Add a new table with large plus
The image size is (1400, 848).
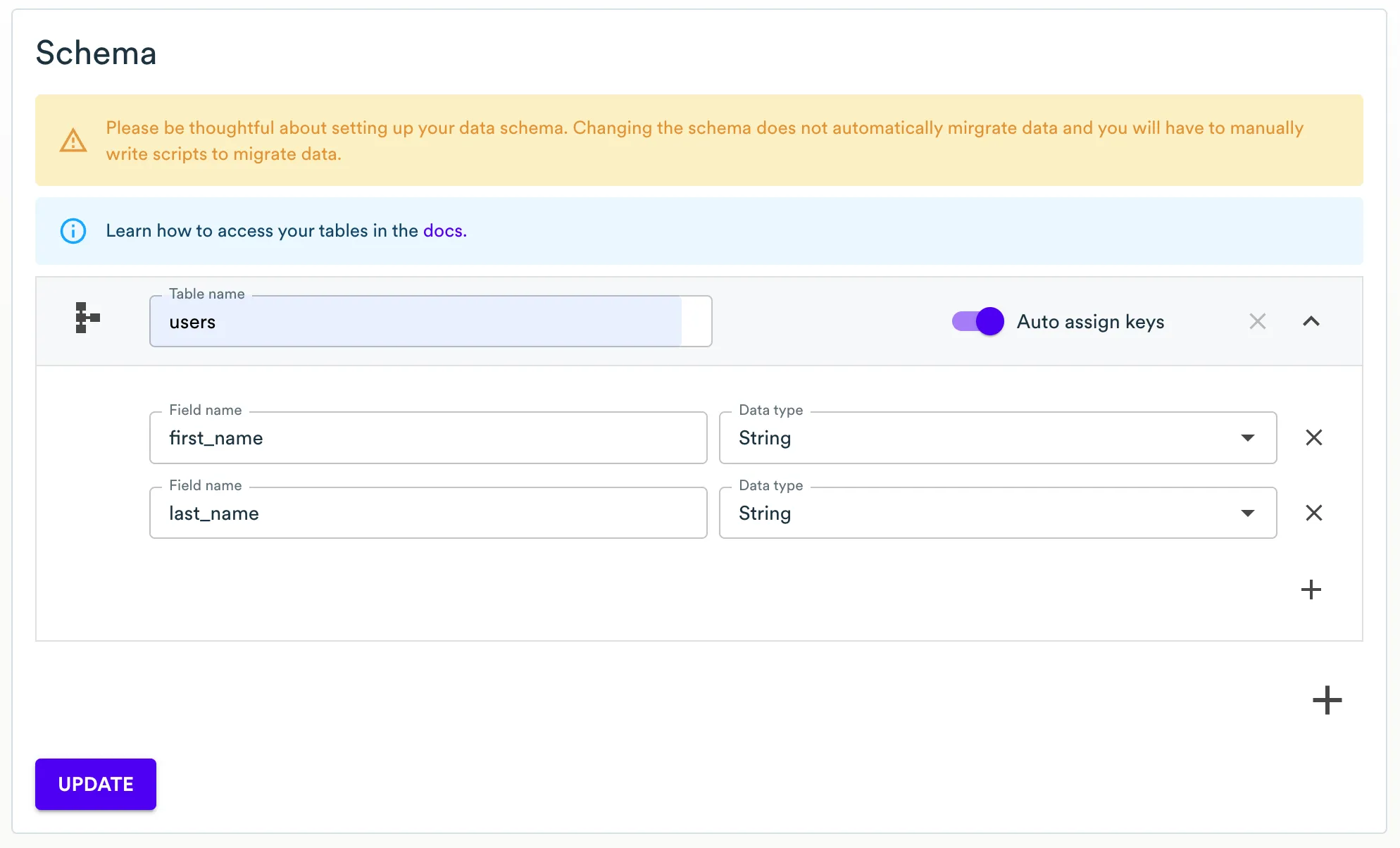[x=1327, y=700]
